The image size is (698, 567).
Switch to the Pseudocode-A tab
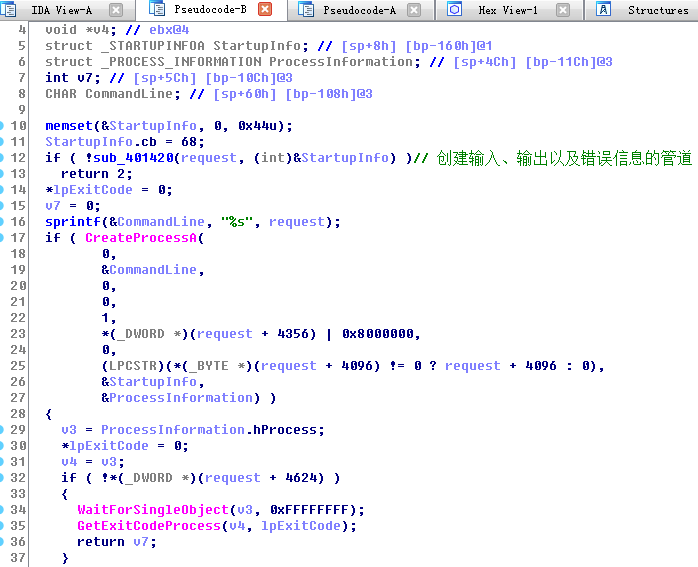pyautogui.click(x=359, y=10)
